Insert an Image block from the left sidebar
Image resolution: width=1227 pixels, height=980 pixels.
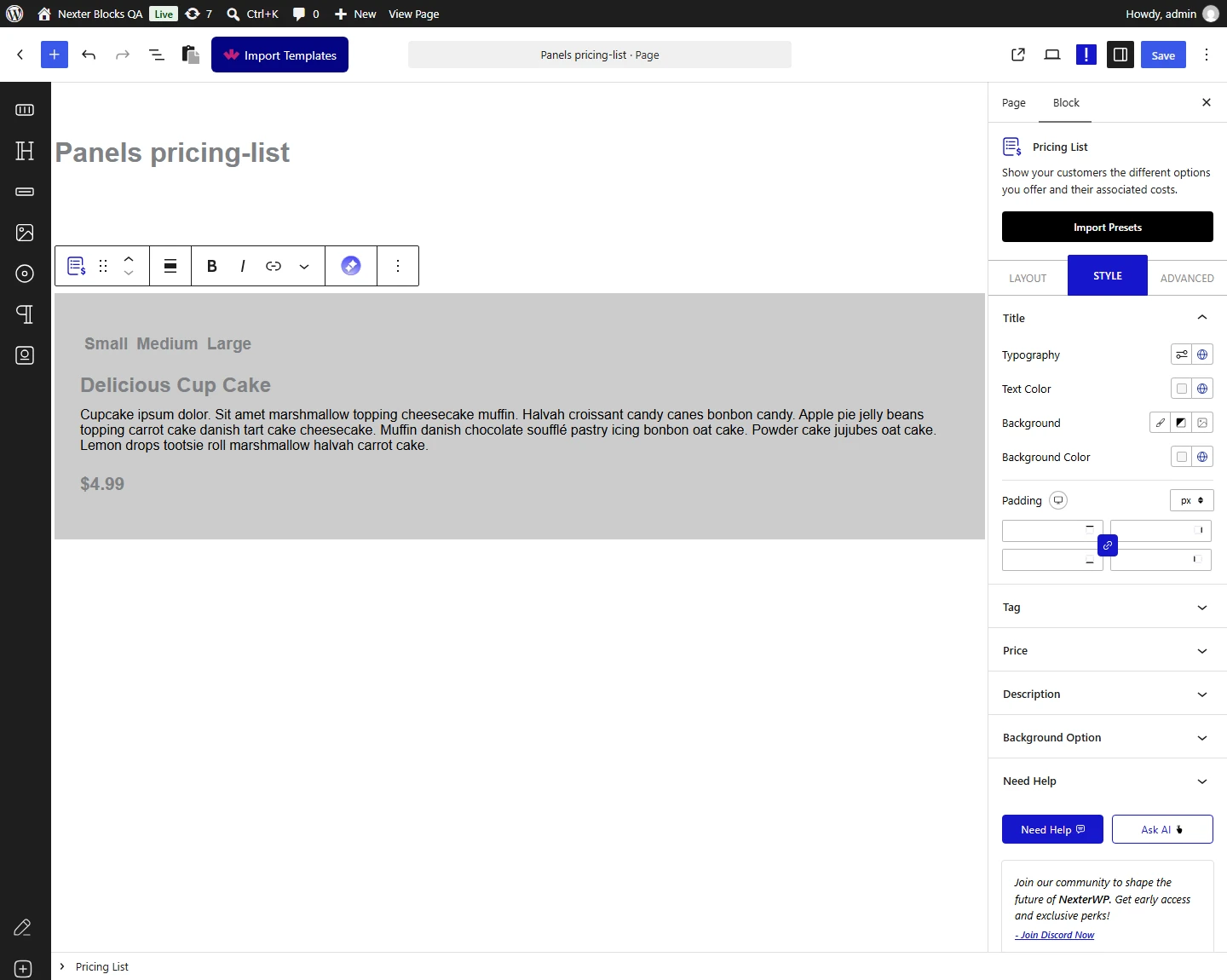coord(25,233)
